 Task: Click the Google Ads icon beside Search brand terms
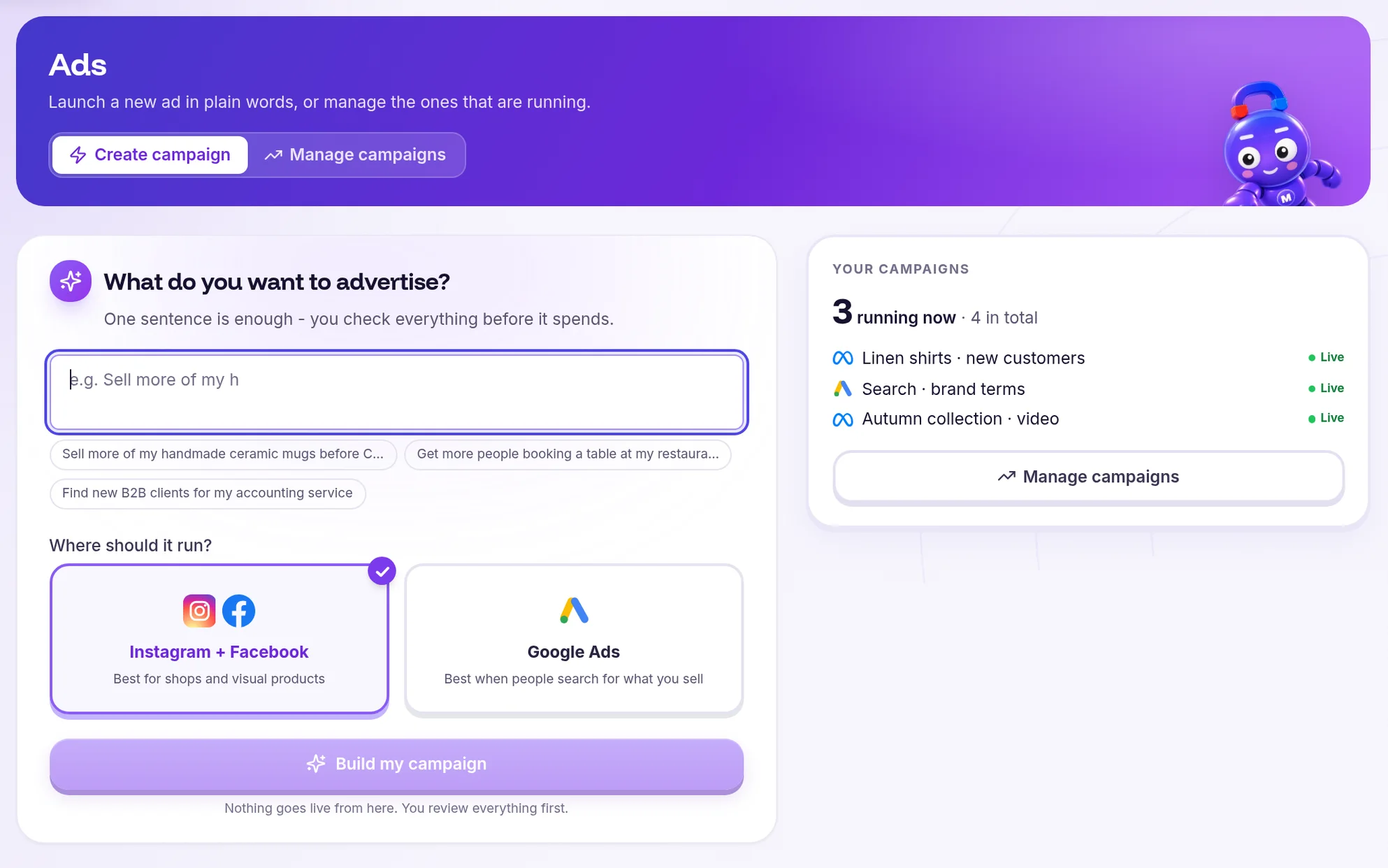click(843, 389)
